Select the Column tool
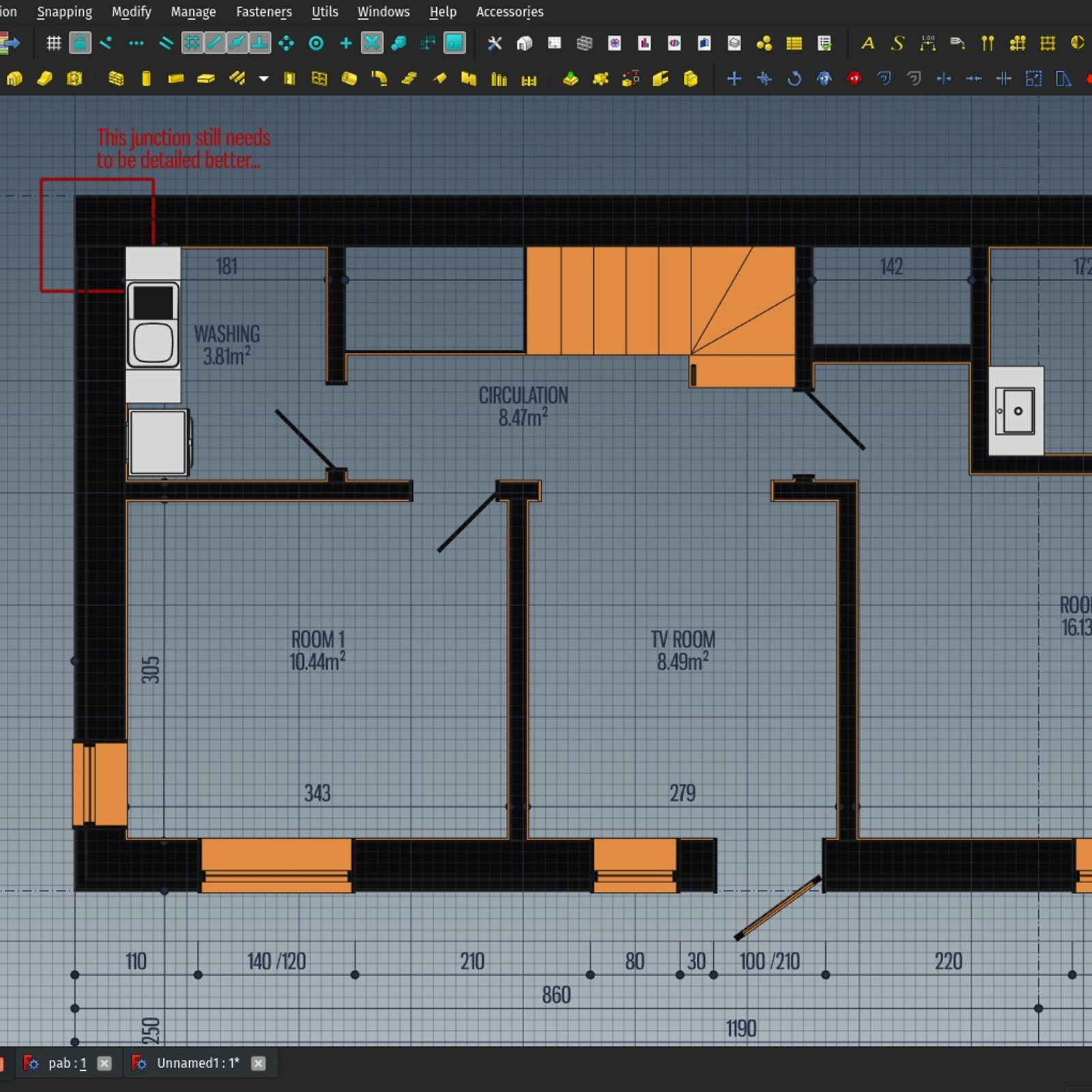Viewport: 1092px width, 1092px height. [x=147, y=78]
